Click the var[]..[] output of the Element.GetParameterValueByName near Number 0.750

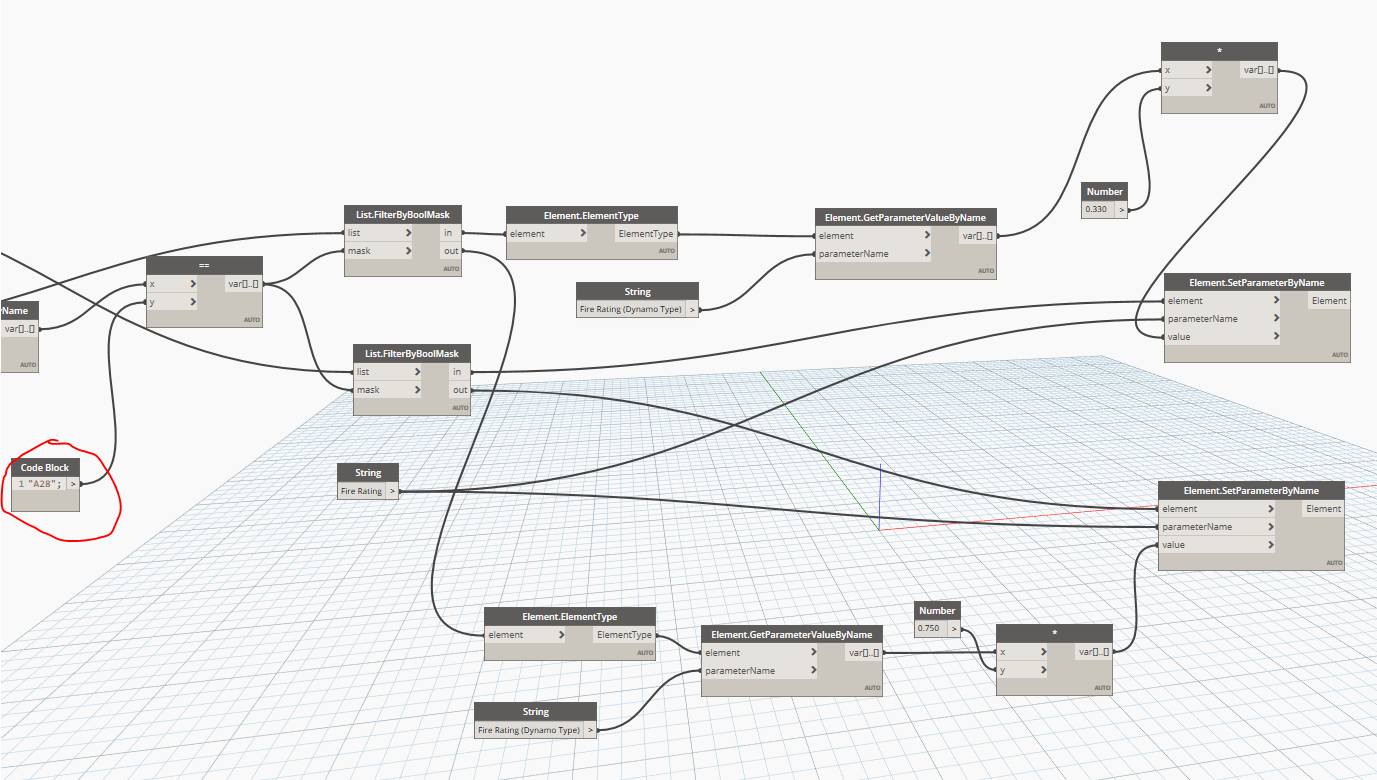click(x=863, y=653)
